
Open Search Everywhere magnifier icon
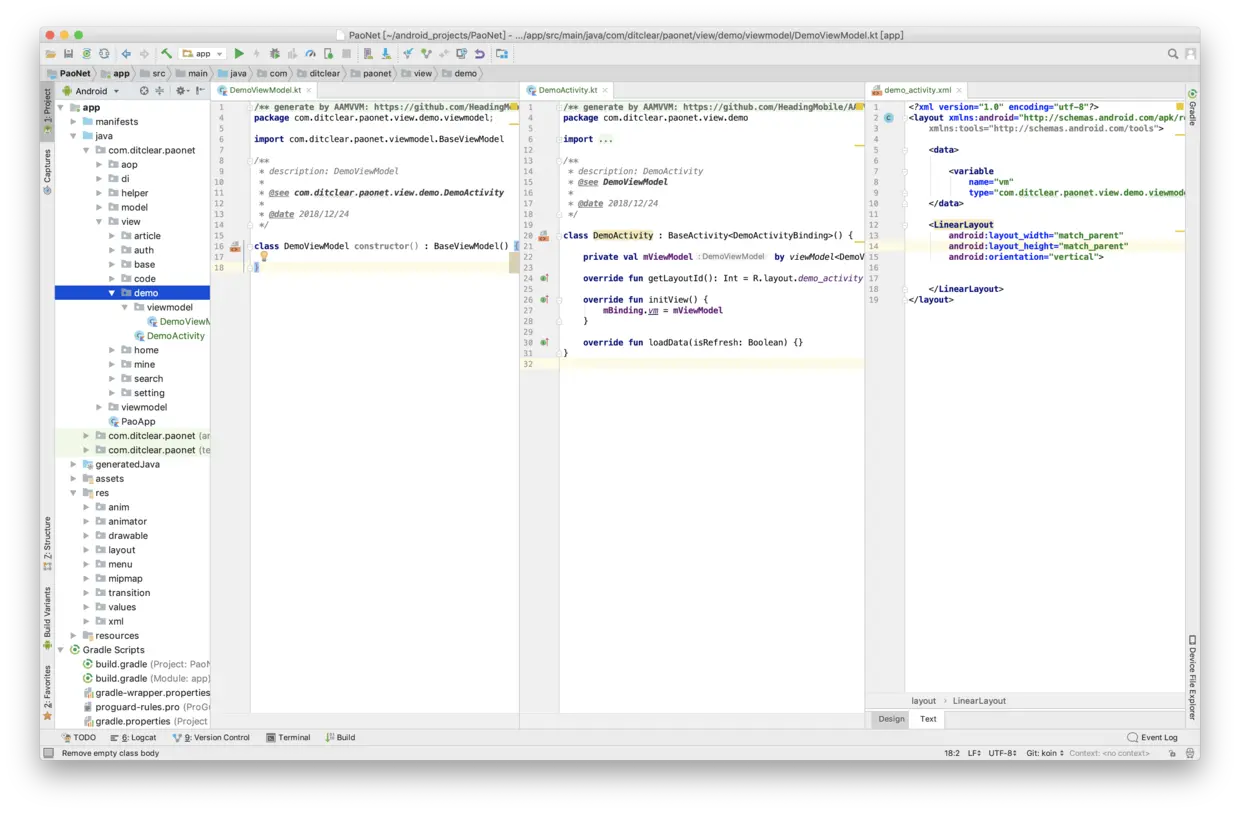(1173, 54)
